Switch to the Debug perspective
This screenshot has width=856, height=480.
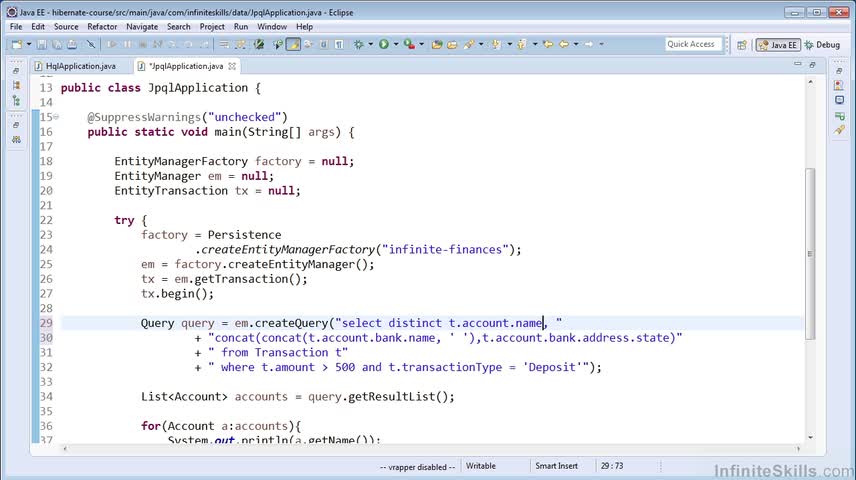click(822, 45)
